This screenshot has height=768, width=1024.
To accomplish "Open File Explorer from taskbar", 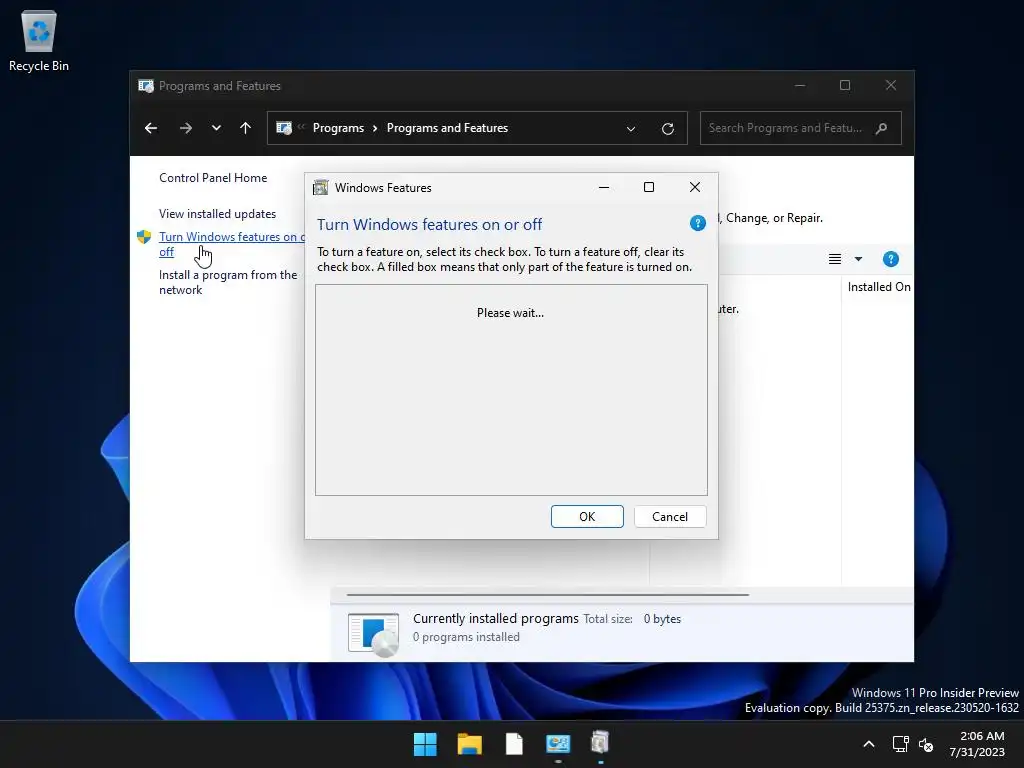I will 470,743.
